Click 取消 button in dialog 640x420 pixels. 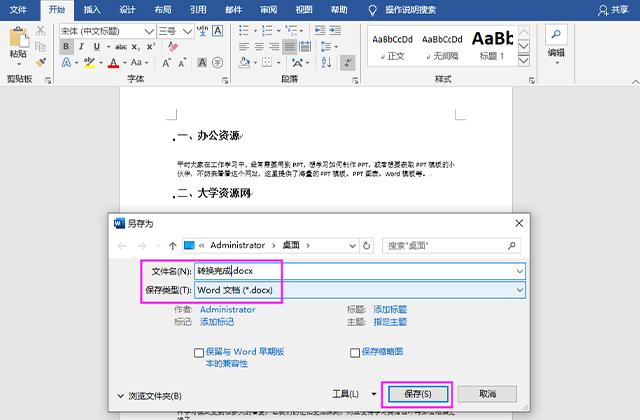click(487, 394)
